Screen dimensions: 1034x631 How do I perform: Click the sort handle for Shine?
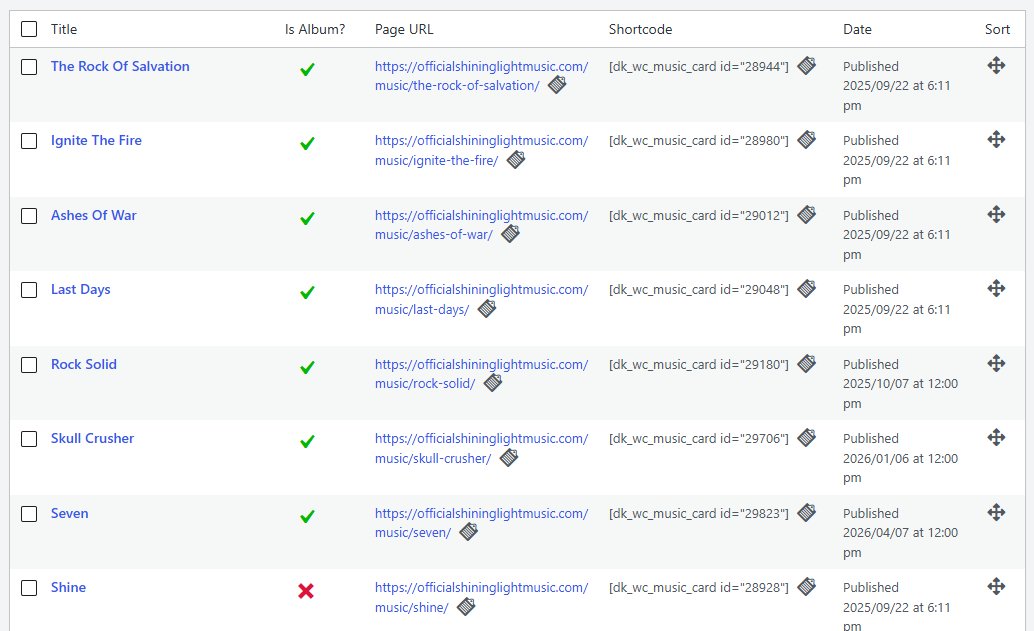[x=996, y=586]
